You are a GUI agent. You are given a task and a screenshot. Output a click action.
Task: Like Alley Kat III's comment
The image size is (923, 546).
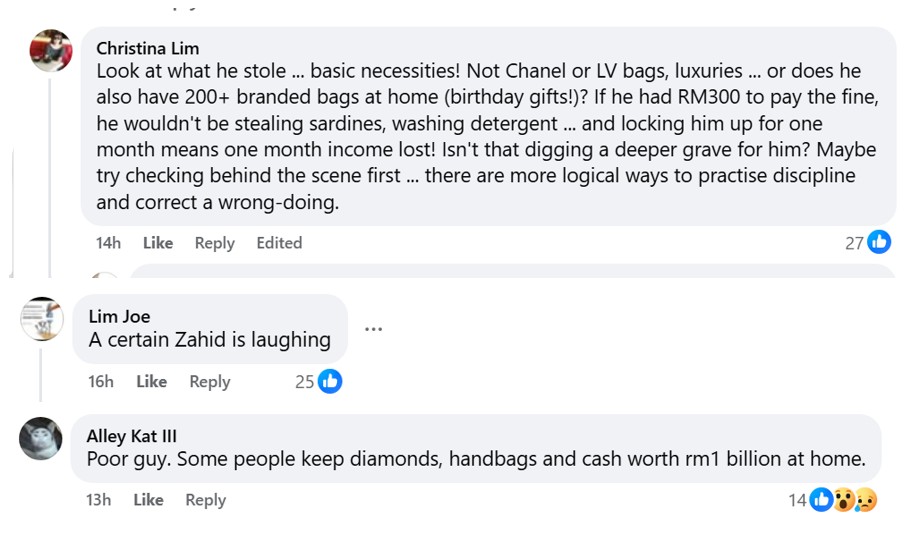[148, 500]
